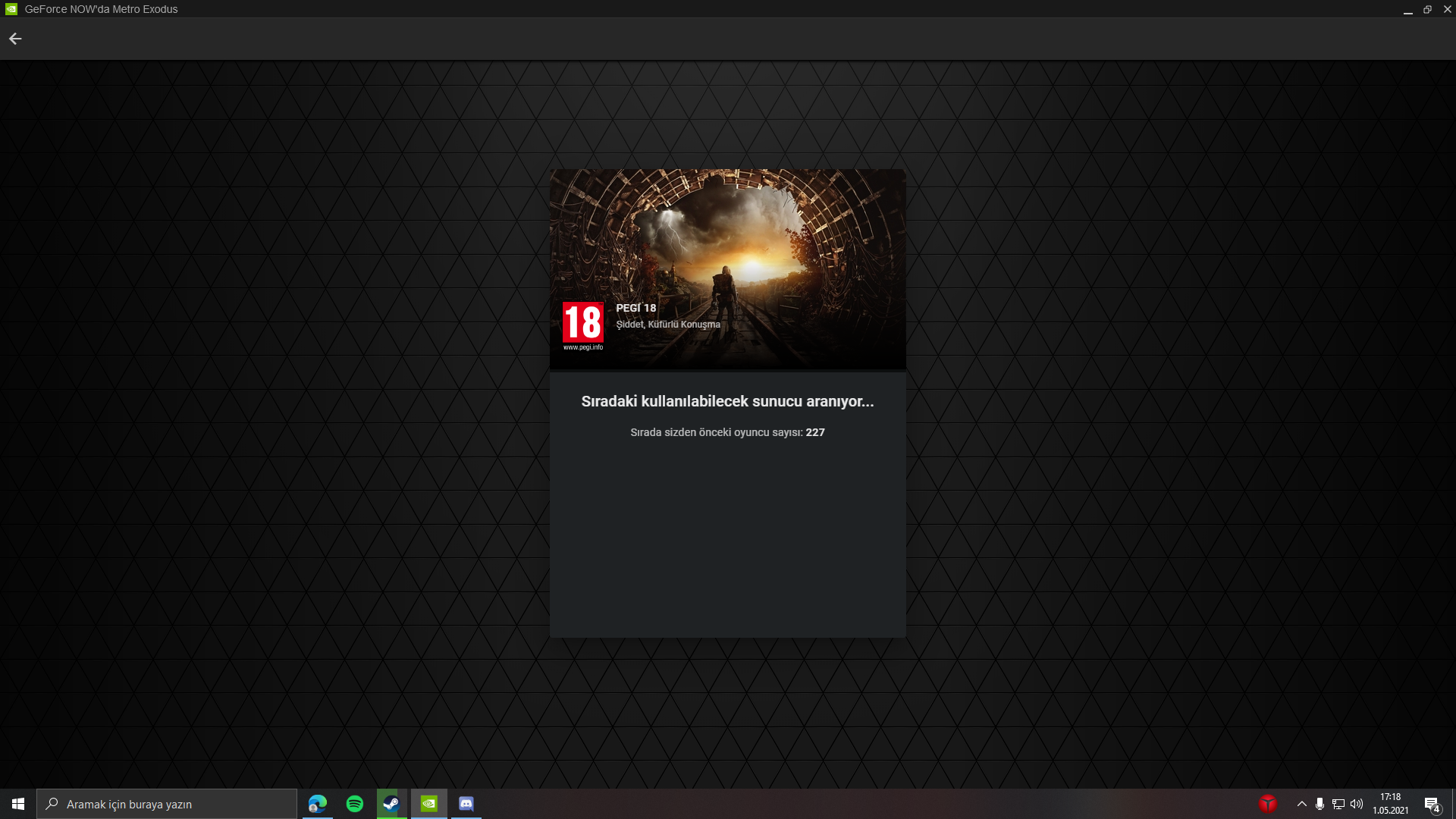Open the Windows Start menu
The image size is (1456, 819).
click(18, 804)
